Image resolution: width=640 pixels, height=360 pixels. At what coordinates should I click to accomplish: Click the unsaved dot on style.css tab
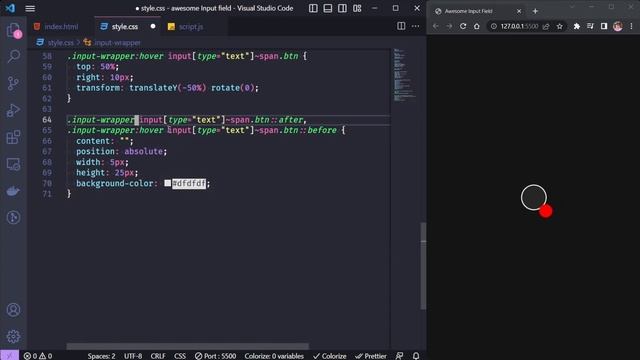(x=153, y=26)
